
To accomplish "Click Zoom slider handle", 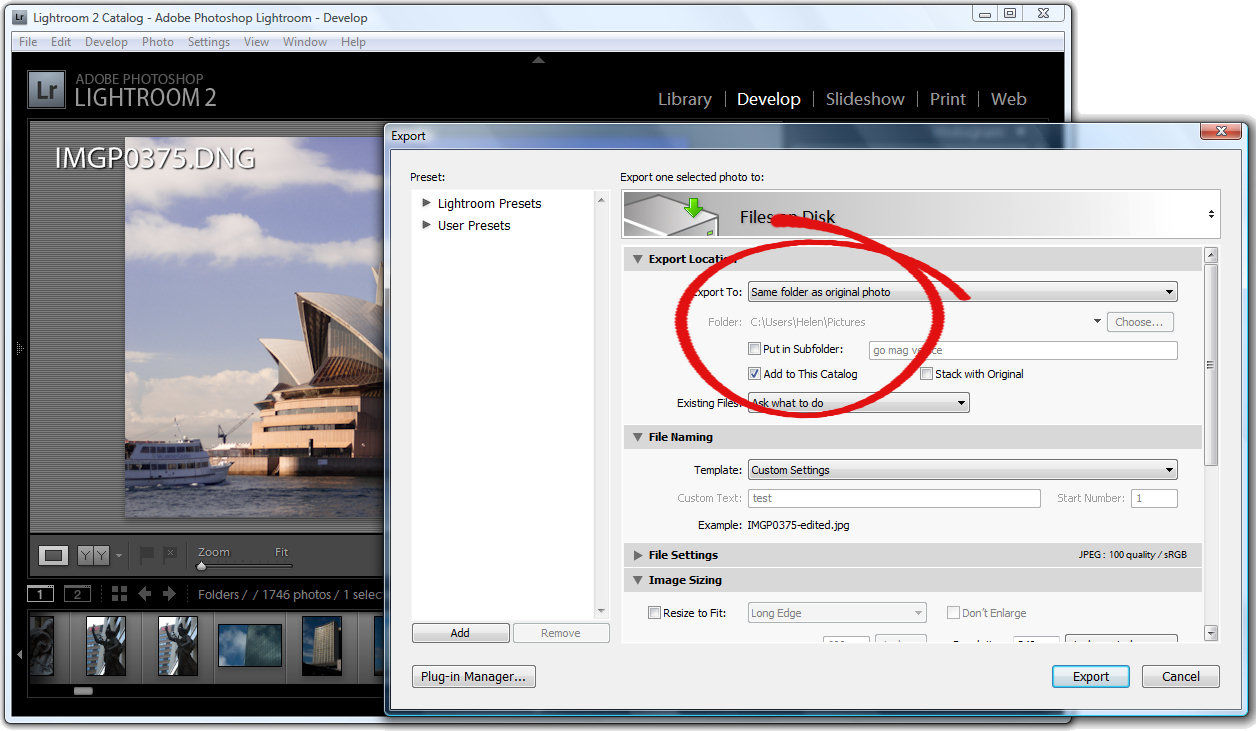I will (201, 566).
